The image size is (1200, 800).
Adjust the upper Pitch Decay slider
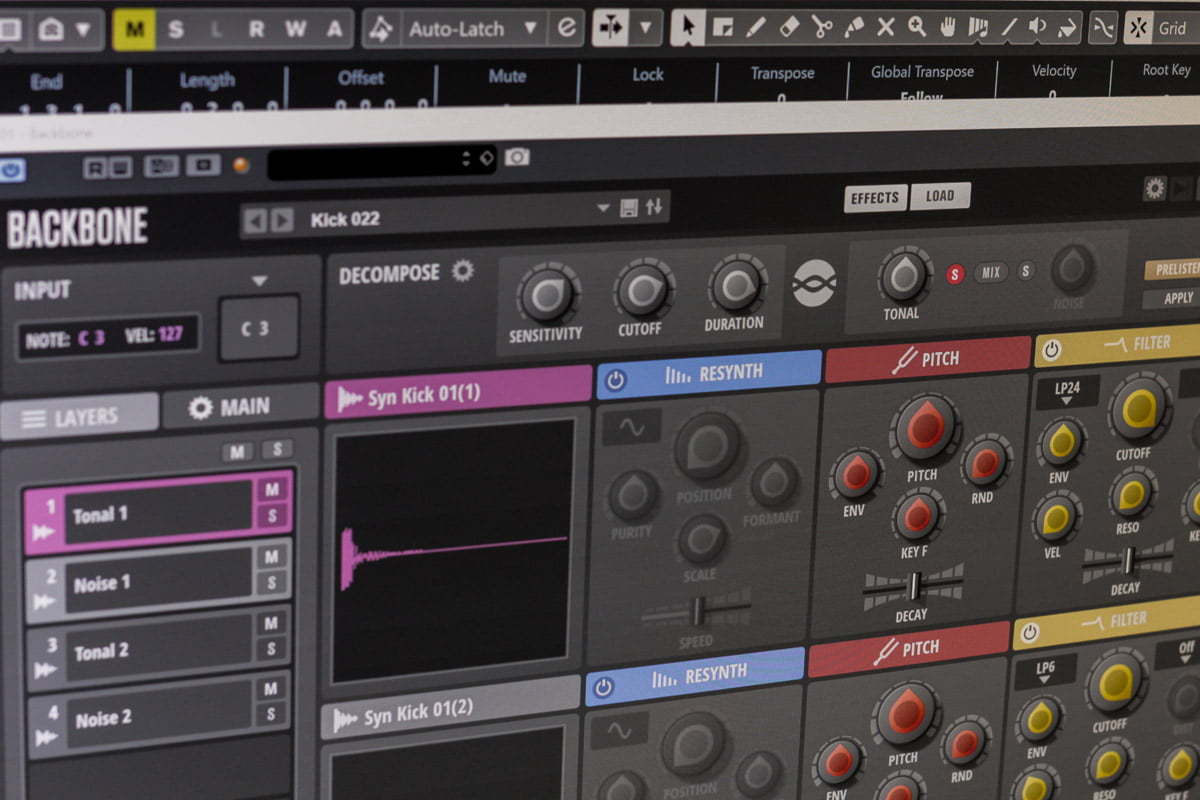click(x=913, y=584)
